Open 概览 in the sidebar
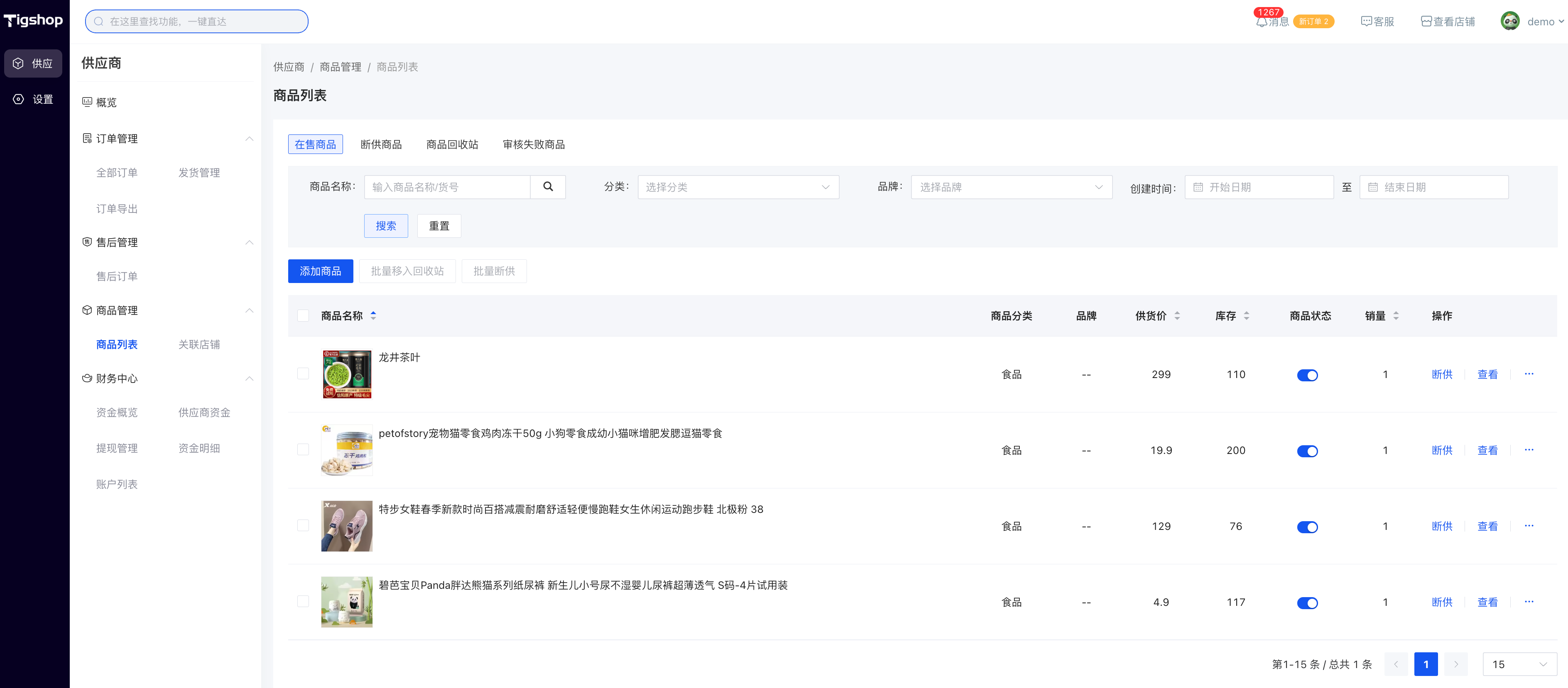Image resolution: width=1568 pixels, height=688 pixels. [99, 102]
